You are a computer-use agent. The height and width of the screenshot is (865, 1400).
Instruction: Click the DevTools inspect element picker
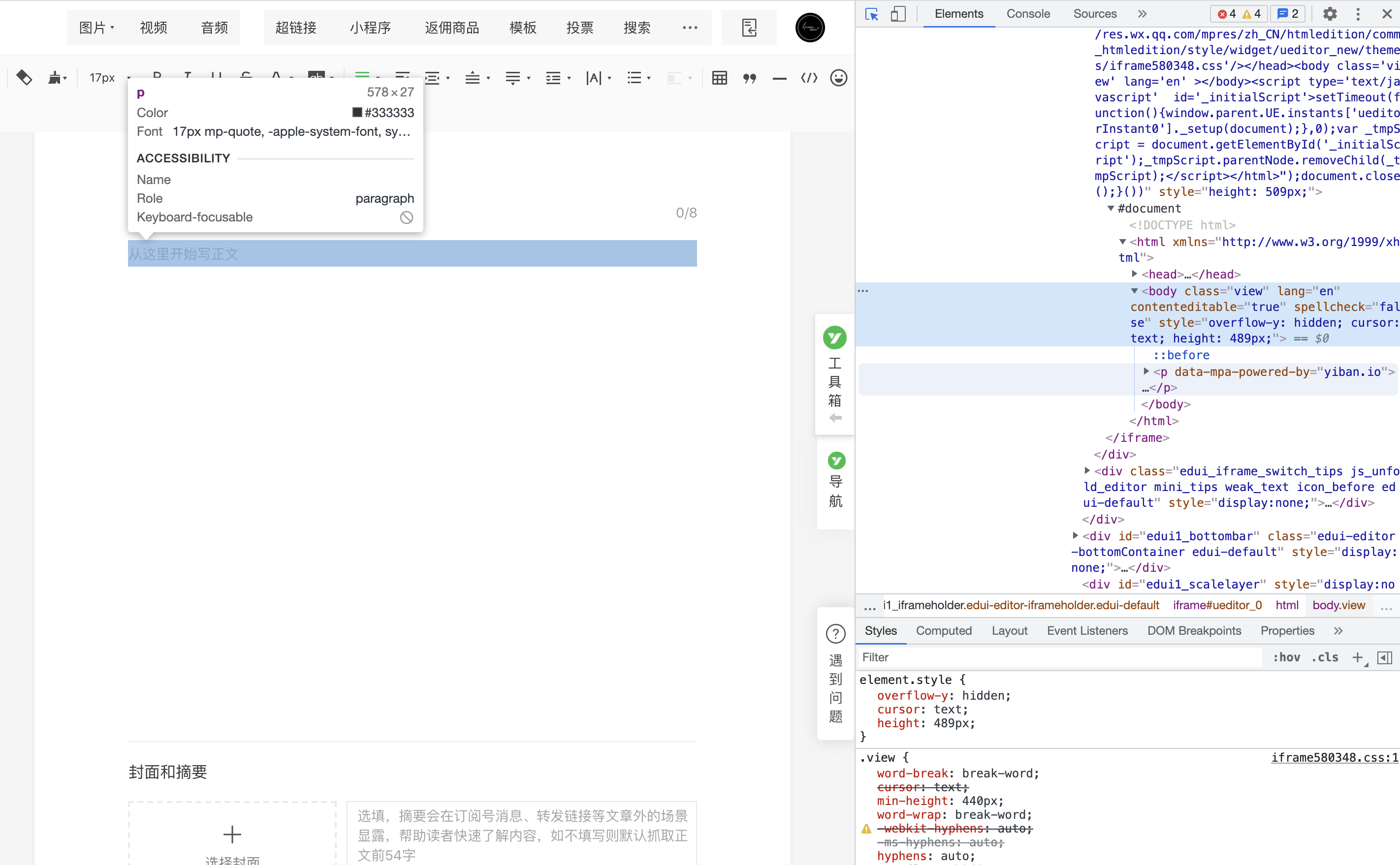pyautogui.click(x=872, y=14)
